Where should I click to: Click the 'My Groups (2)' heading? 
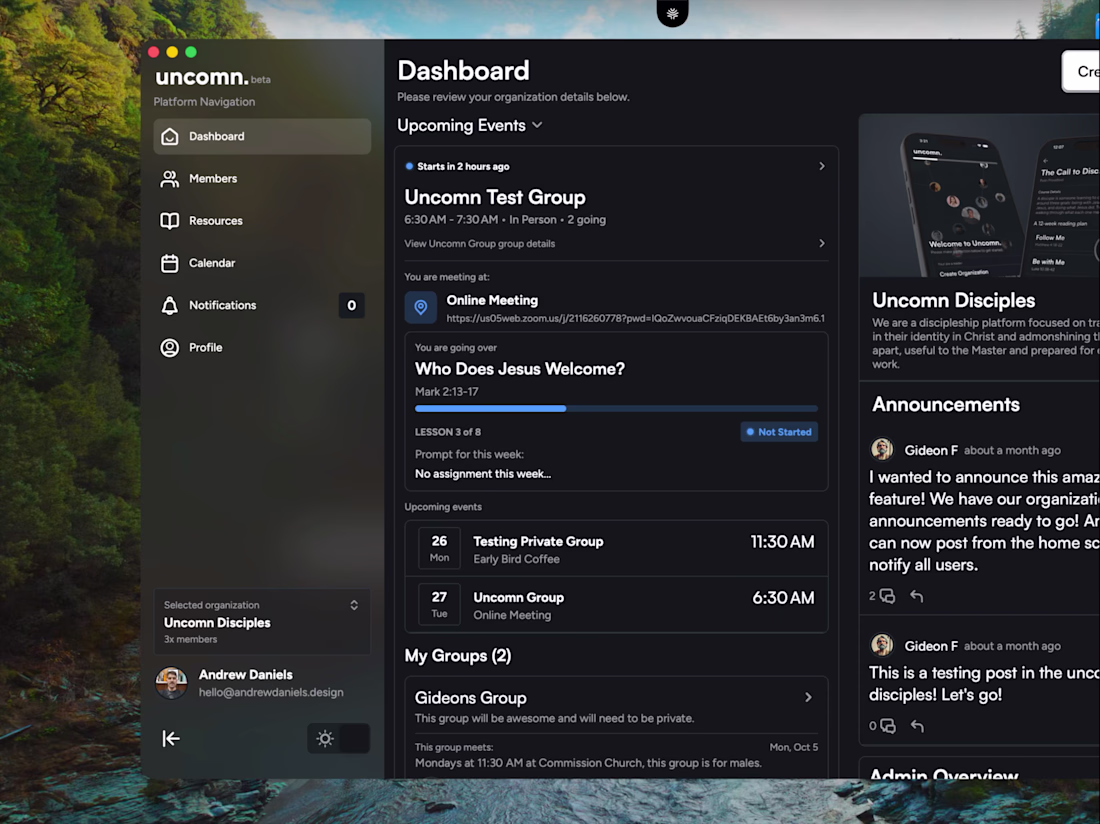(457, 656)
